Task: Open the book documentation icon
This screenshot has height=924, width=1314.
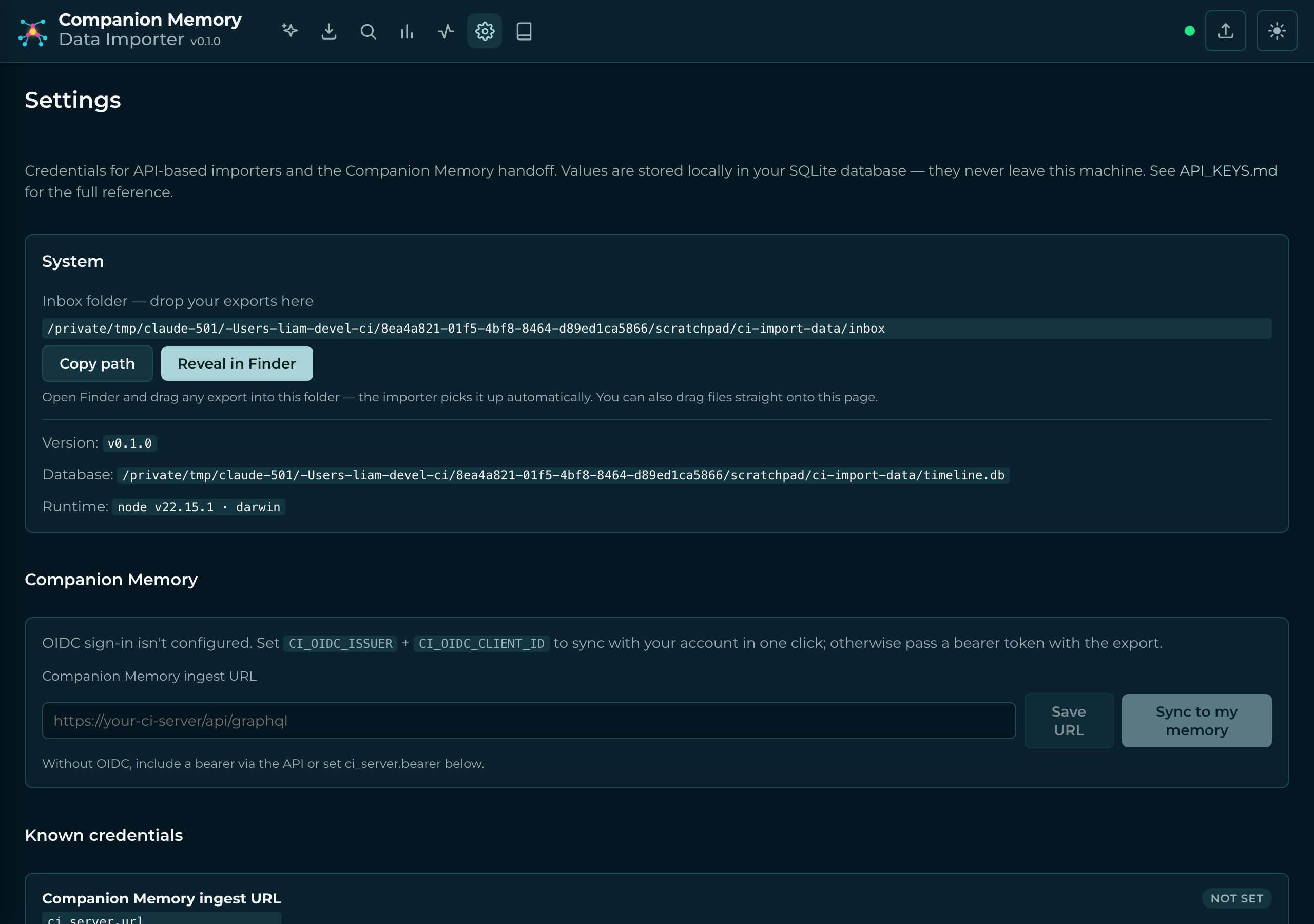Action: pyautogui.click(x=524, y=31)
